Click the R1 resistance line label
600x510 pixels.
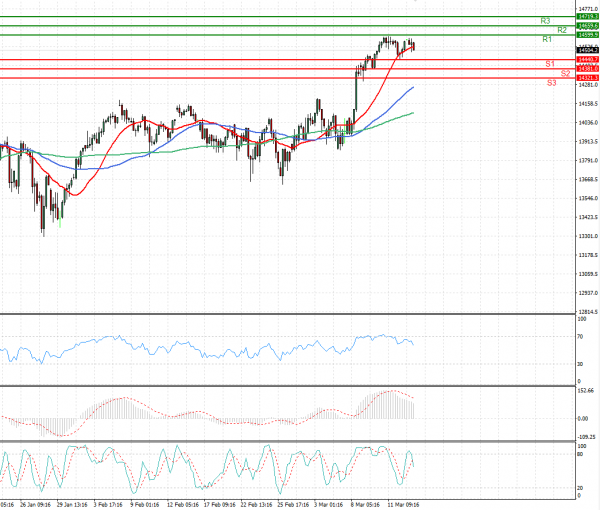[547, 39]
